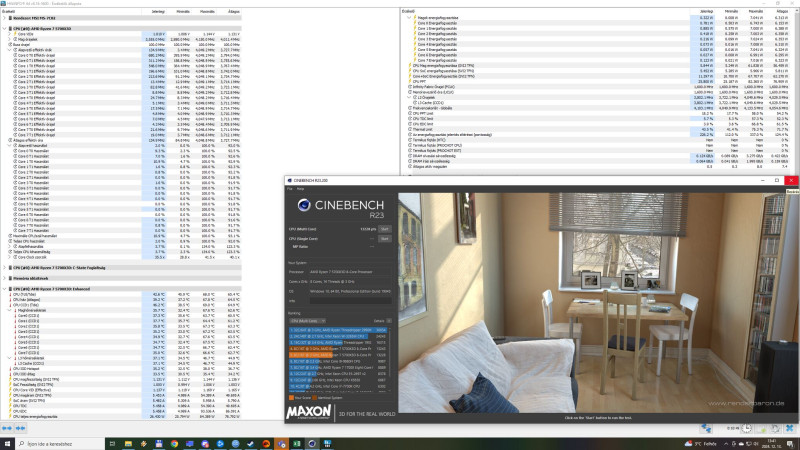The height and width of the screenshot is (450, 800).
Task: Click the floppy disk app icon on taskbar
Action: [159, 444]
